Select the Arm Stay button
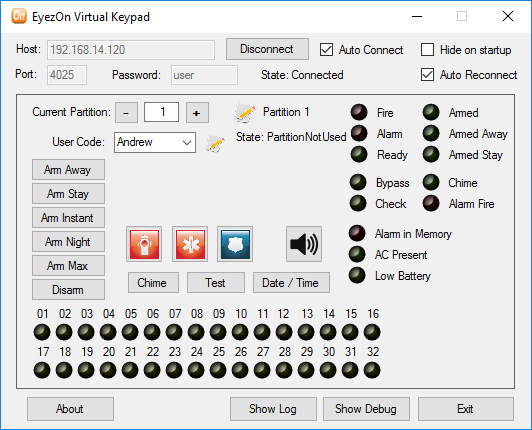 coord(68,193)
